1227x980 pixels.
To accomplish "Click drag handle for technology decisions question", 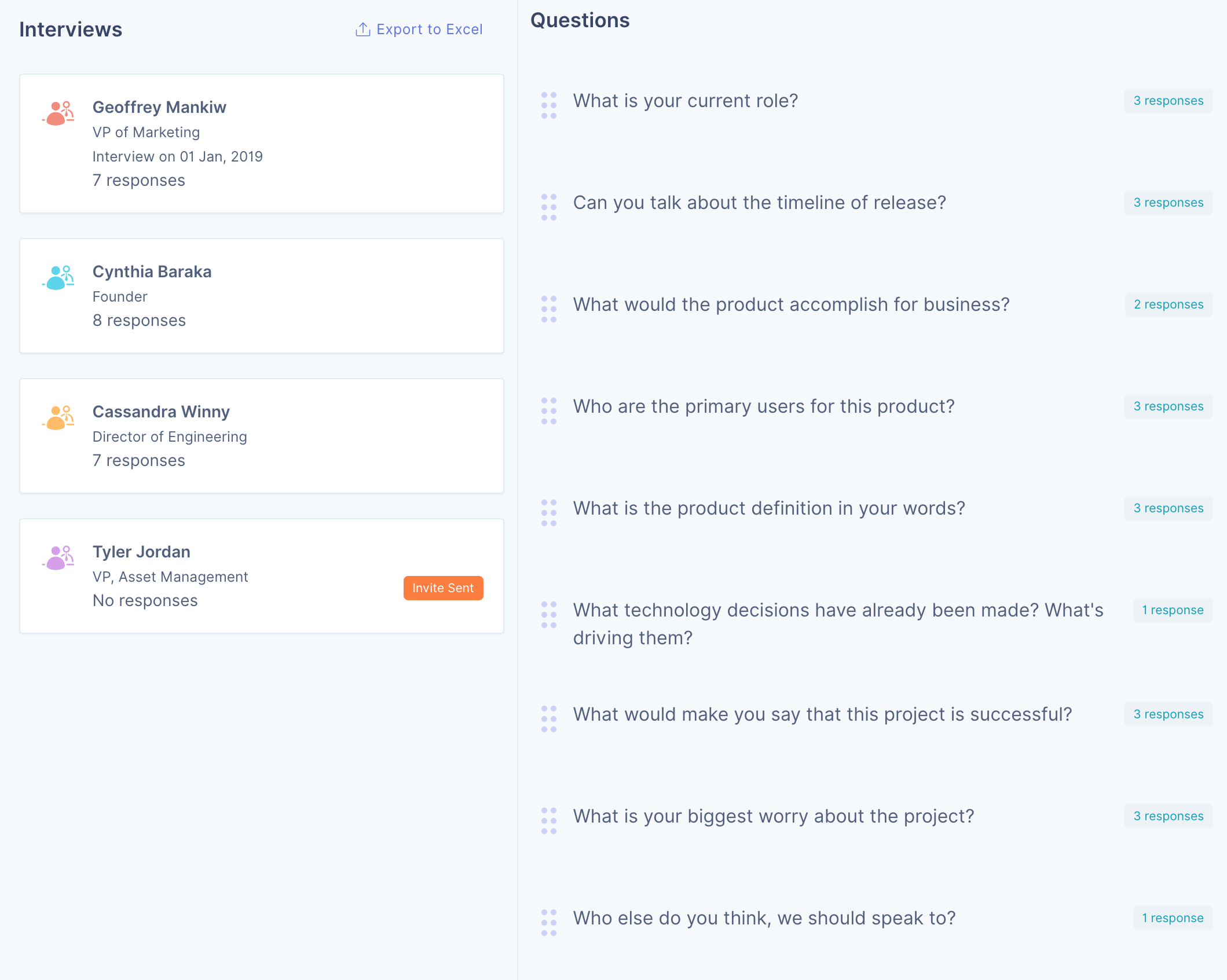I will [x=548, y=615].
